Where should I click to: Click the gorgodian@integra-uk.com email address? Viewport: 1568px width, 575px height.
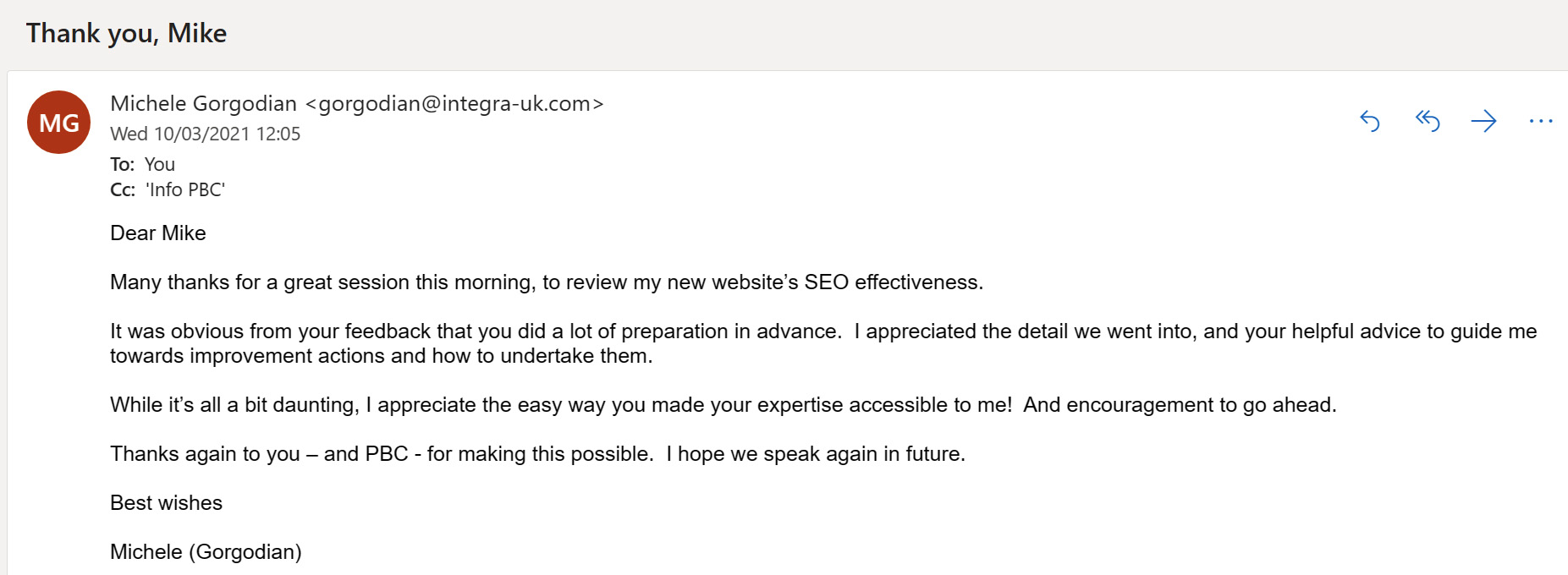click(454, 103)
